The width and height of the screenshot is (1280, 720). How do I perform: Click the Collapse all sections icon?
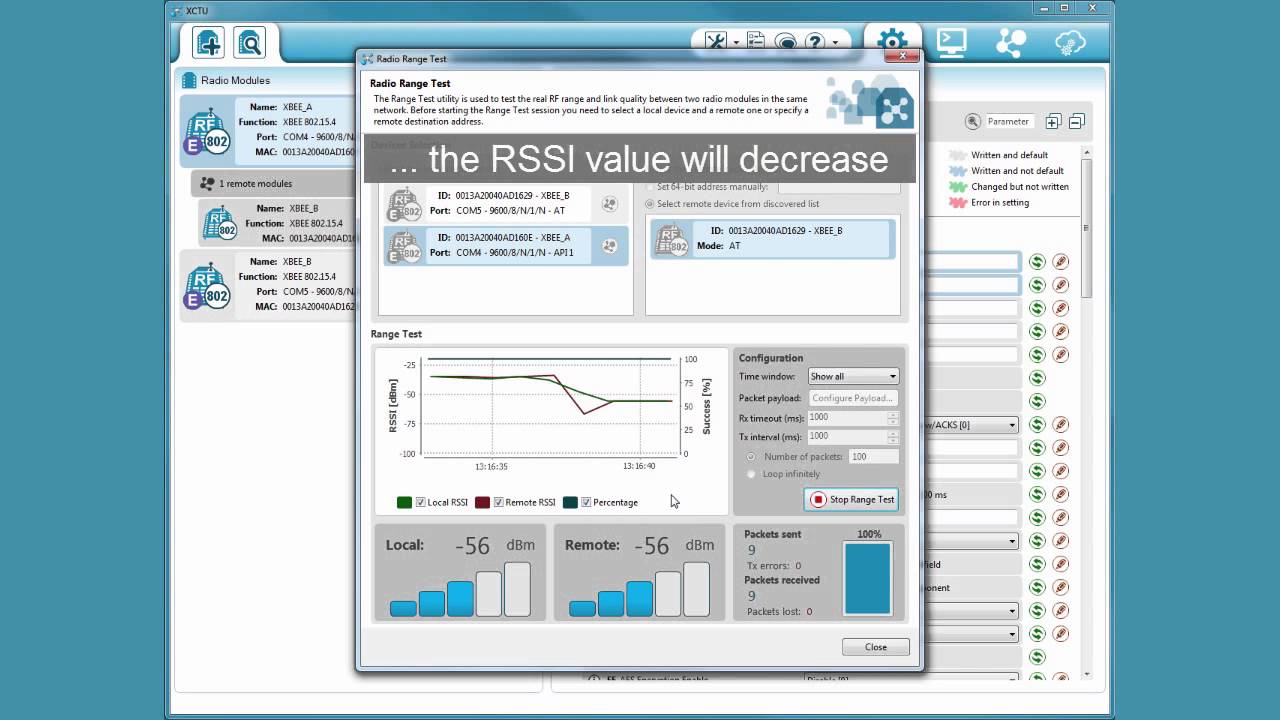1076,122
